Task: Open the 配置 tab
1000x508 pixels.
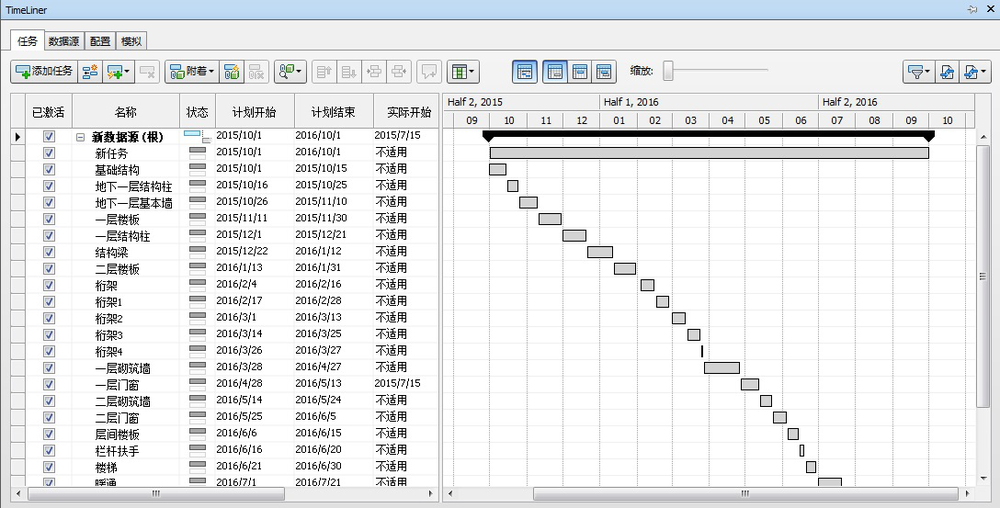Action: tap(100, 41)
